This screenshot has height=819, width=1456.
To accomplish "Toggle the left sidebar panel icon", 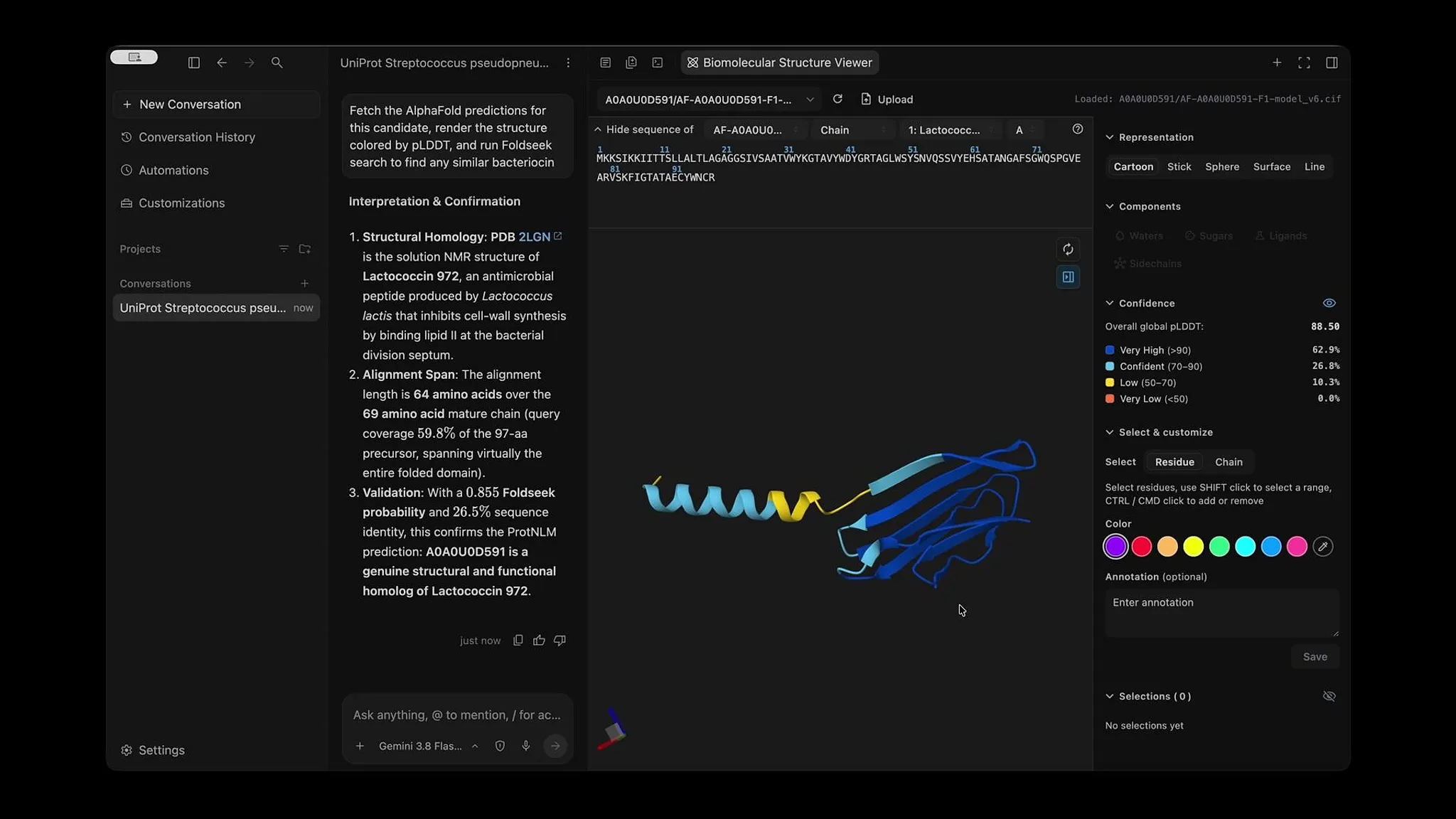I will pyautogui.click(x=193, y=63).
